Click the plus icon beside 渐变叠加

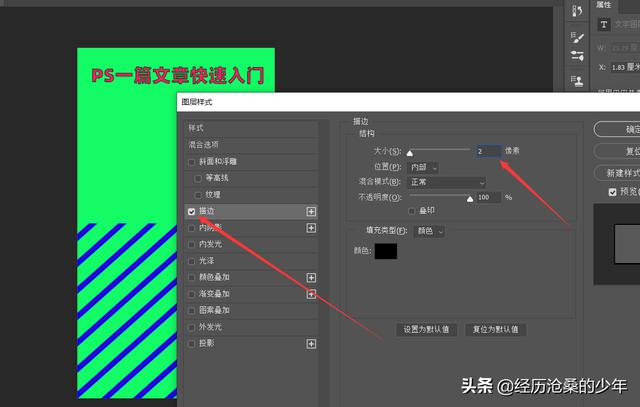click(311, 294)
